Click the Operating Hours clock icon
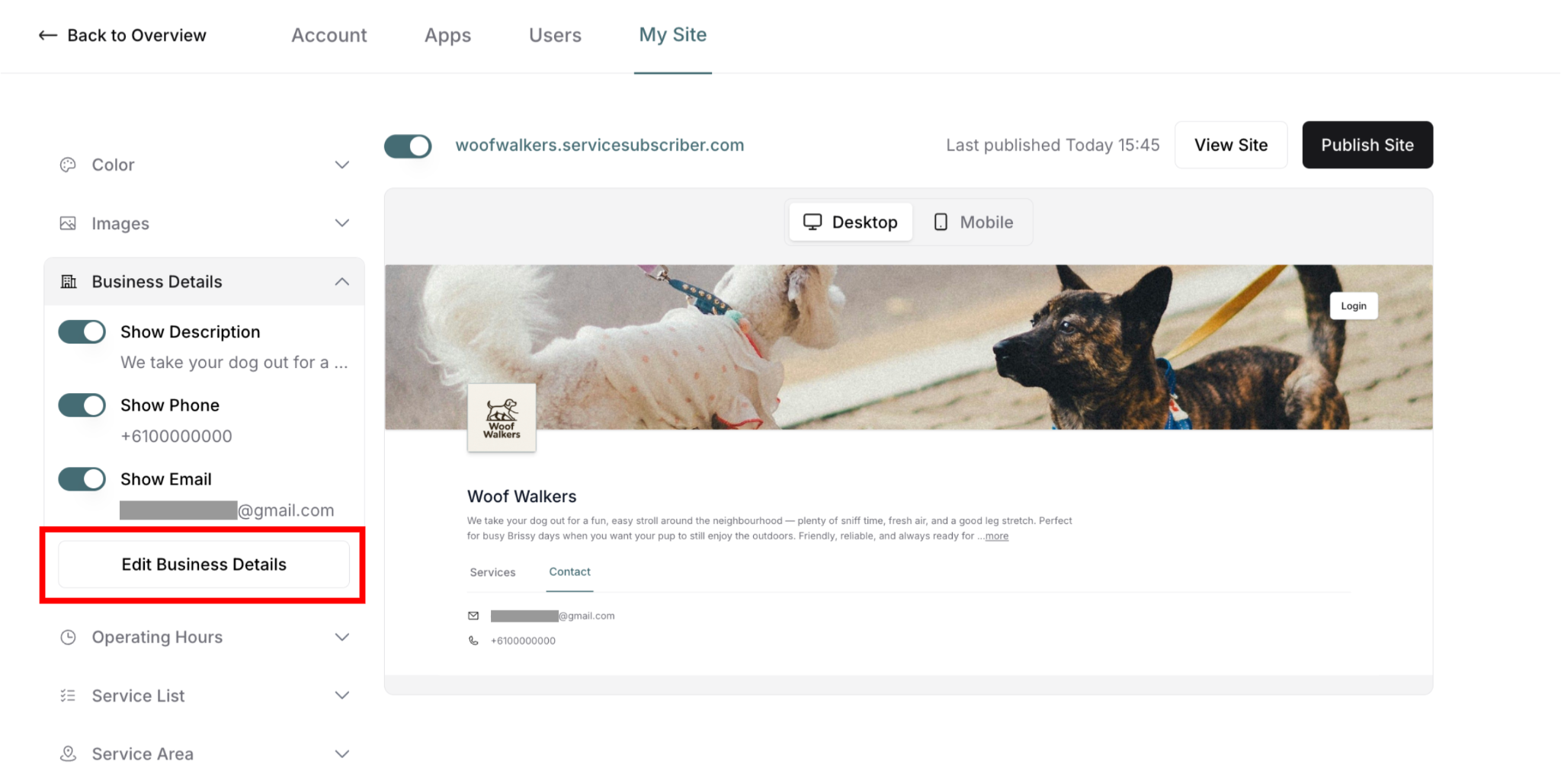 click(x=68, y=637)
